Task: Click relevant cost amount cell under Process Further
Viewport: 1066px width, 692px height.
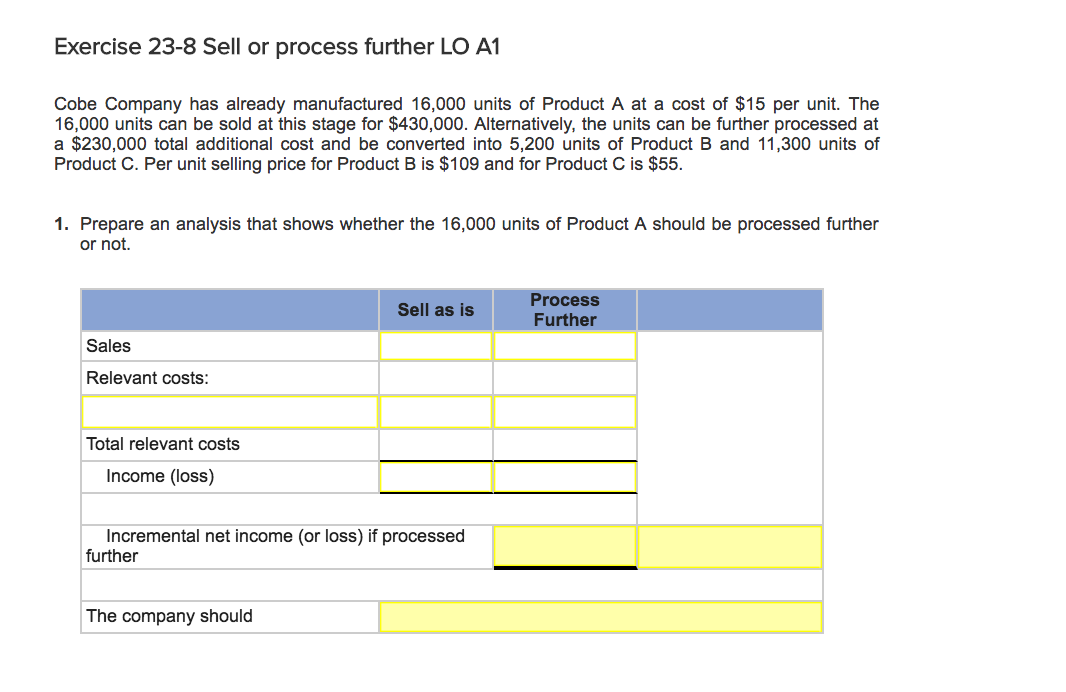Action: 565,411
